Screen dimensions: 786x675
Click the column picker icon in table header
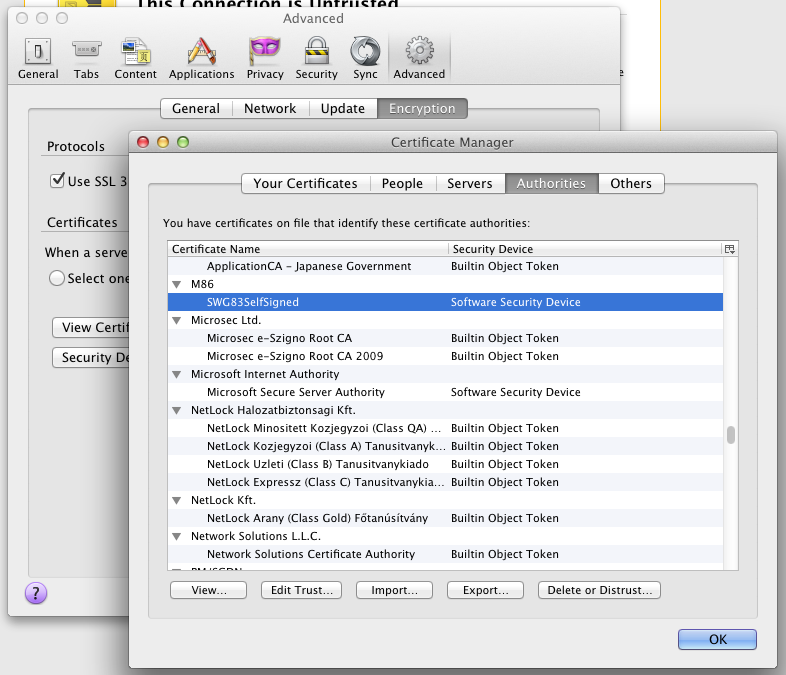click(x=730, y=249)
